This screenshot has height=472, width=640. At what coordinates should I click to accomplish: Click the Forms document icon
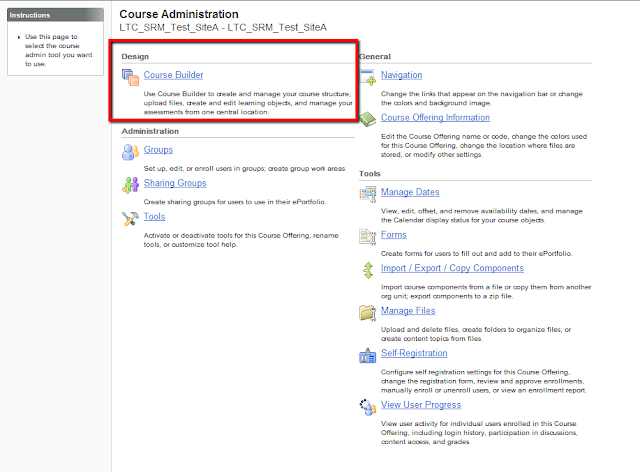(368, 237)
